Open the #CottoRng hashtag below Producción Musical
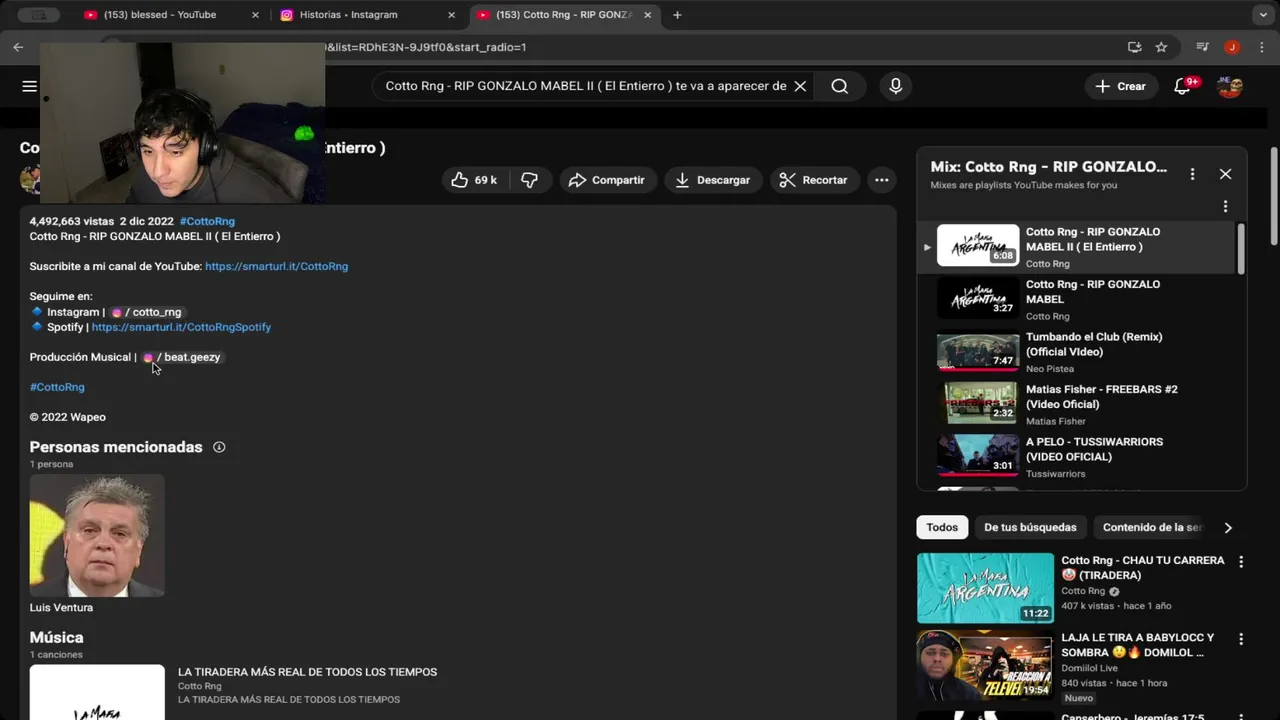 click(x=57, y=387)
